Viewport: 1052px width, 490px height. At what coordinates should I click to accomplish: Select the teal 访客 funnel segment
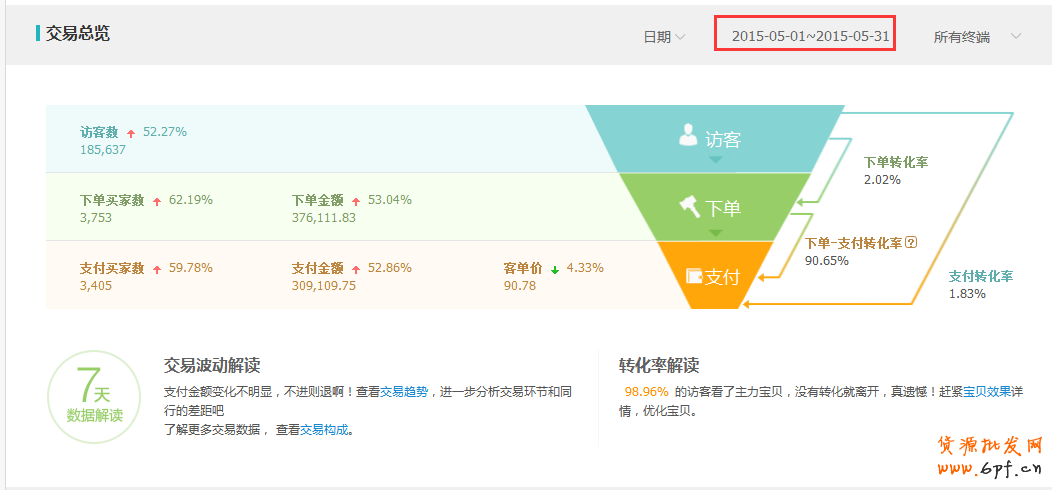pos(714,139)
